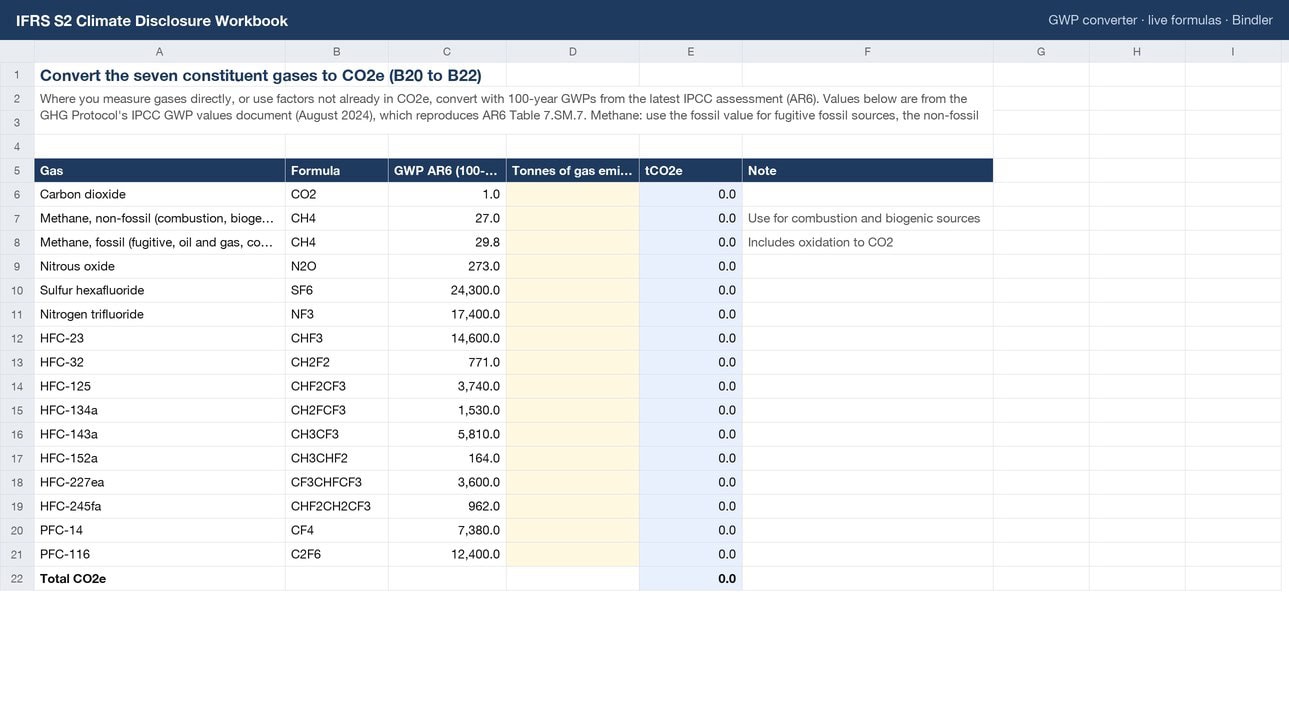Image resolution: width=1289 pixels, height=720 pixels.
Task: Select the tonnes input cell for Carbon dioxide
Action: click(x=572, y=194)
